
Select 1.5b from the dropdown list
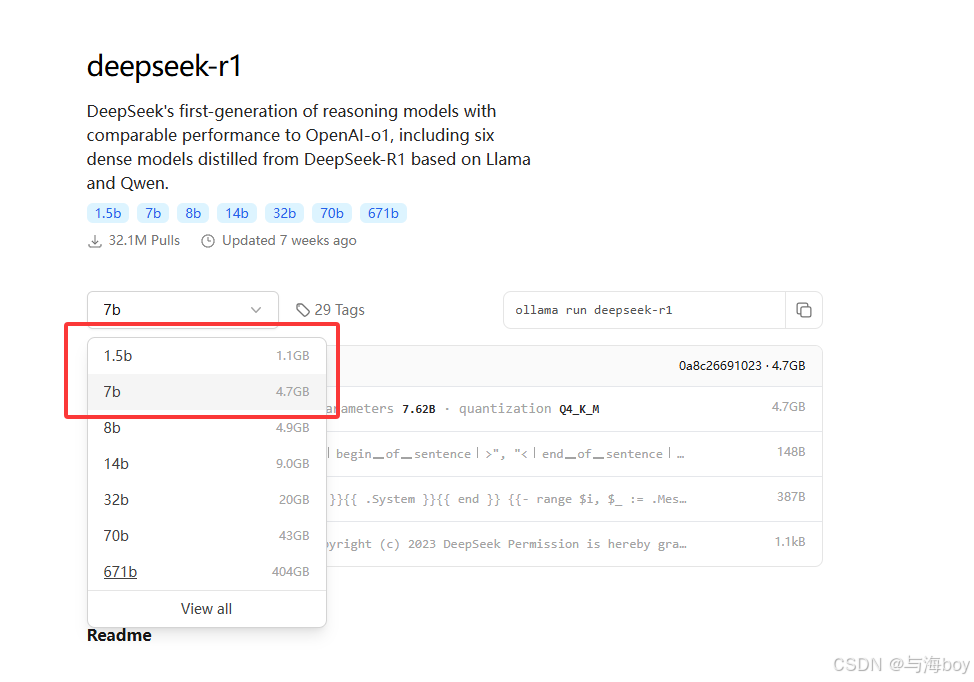pyautogui.click(x=207, y=356)
